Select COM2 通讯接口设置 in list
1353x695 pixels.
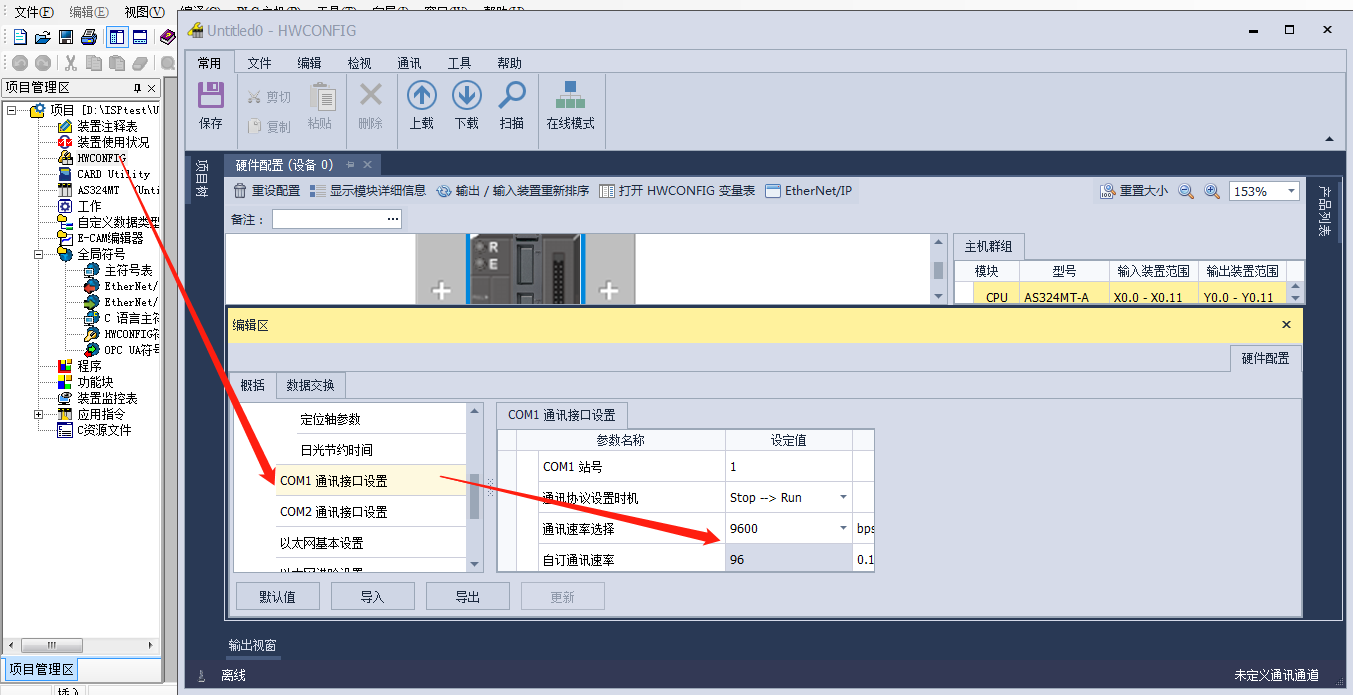(333, 512)
